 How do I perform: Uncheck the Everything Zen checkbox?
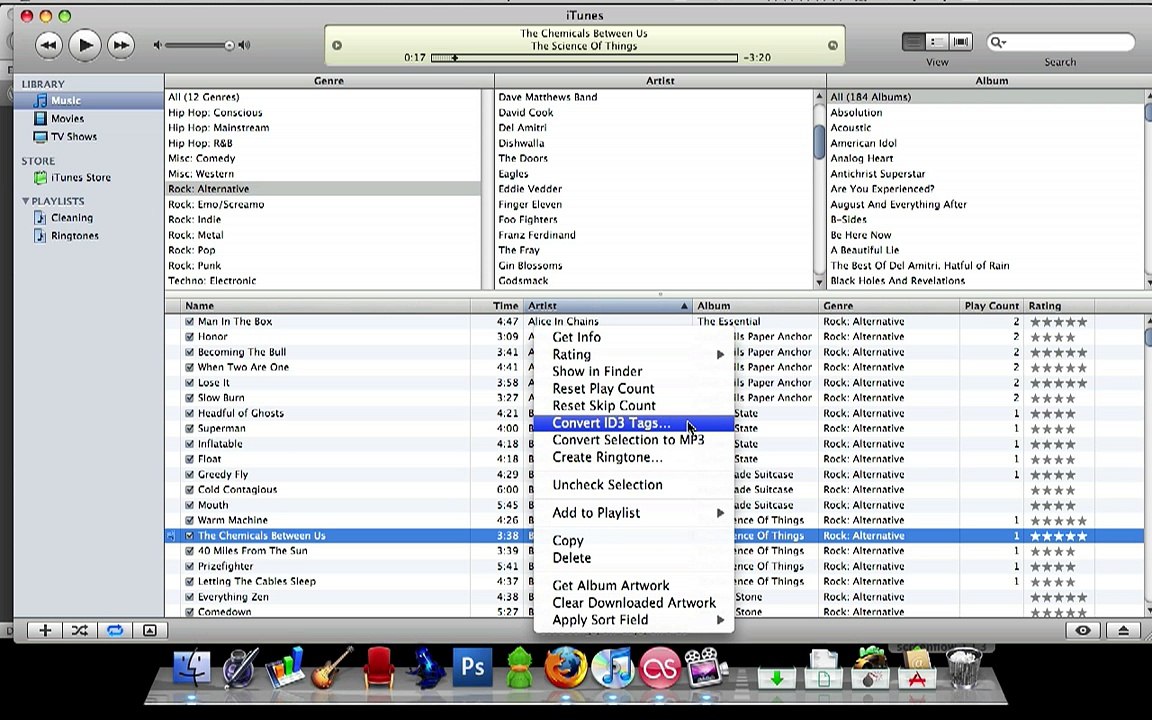190,597
